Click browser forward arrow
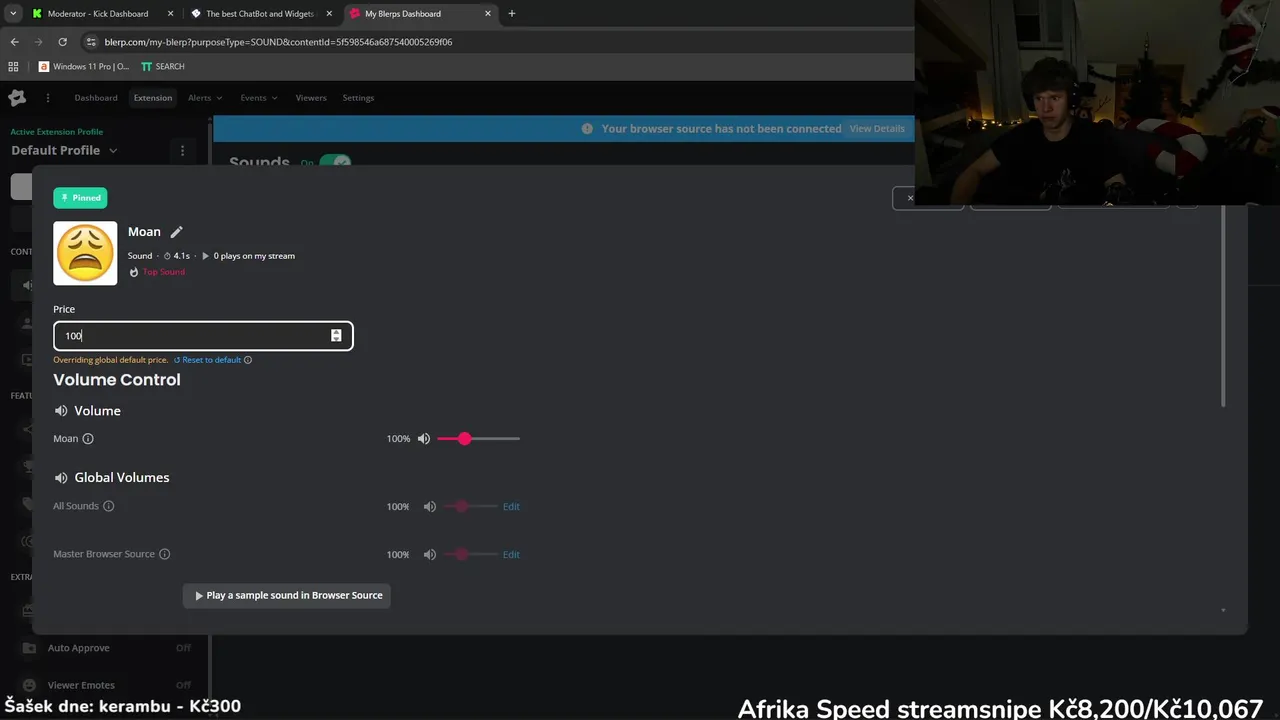The width and height of the screenshot is (1280, 720). point(38,42)
